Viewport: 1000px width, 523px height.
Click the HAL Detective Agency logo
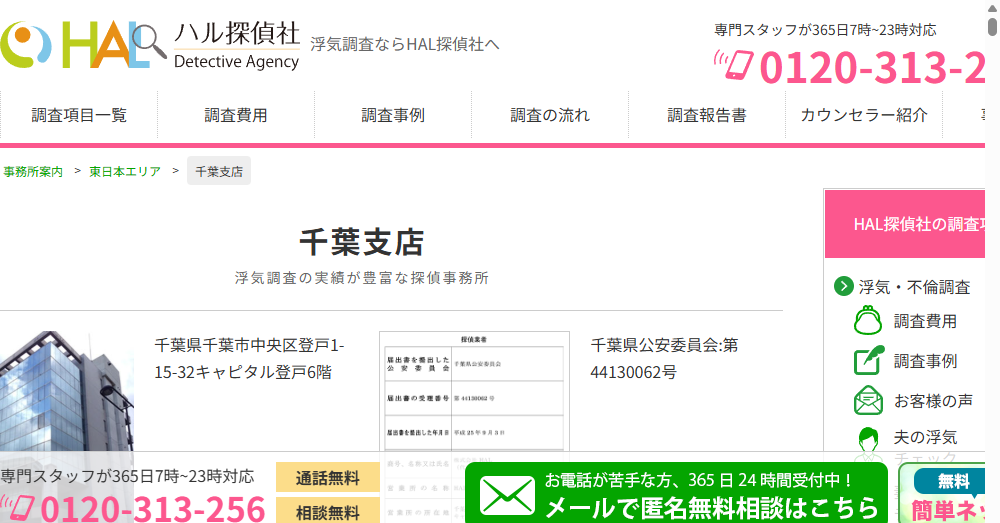(x=150, y=45)
